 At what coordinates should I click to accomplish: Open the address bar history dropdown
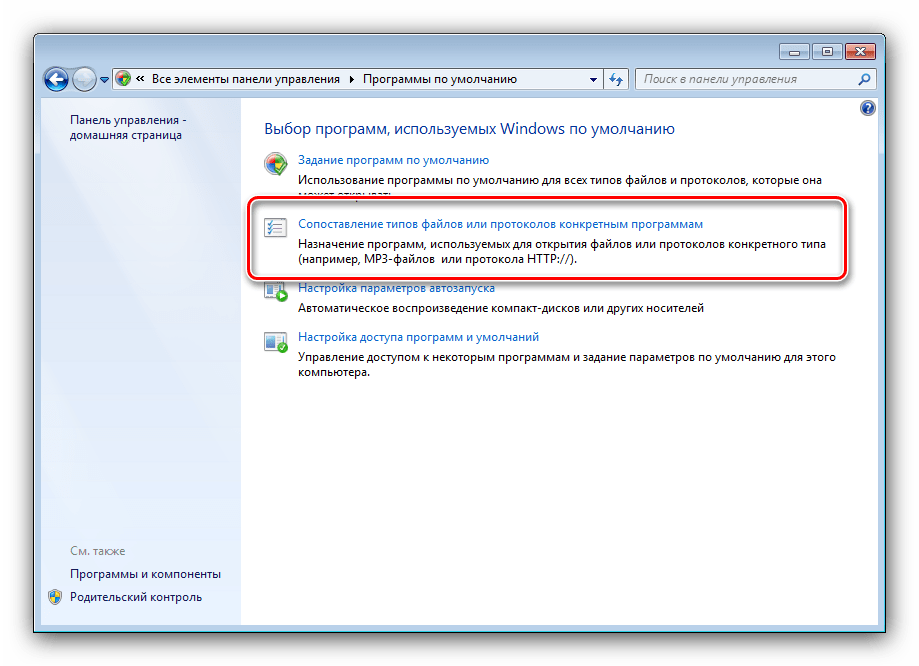pos(592,79)
